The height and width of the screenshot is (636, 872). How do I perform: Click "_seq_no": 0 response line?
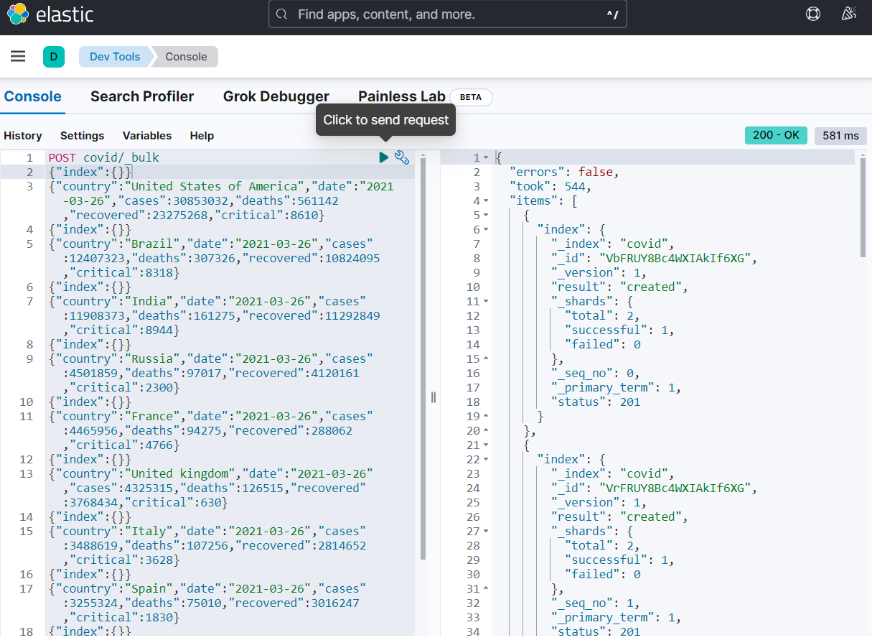coord(595,373)
